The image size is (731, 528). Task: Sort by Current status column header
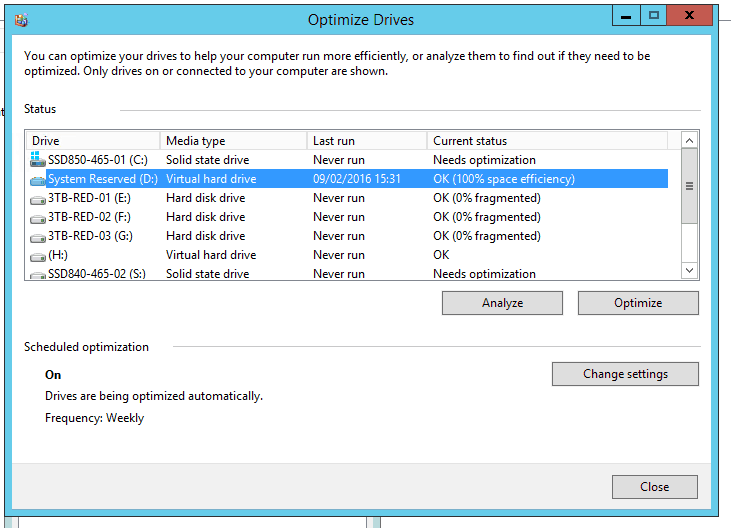coord(548,141)
